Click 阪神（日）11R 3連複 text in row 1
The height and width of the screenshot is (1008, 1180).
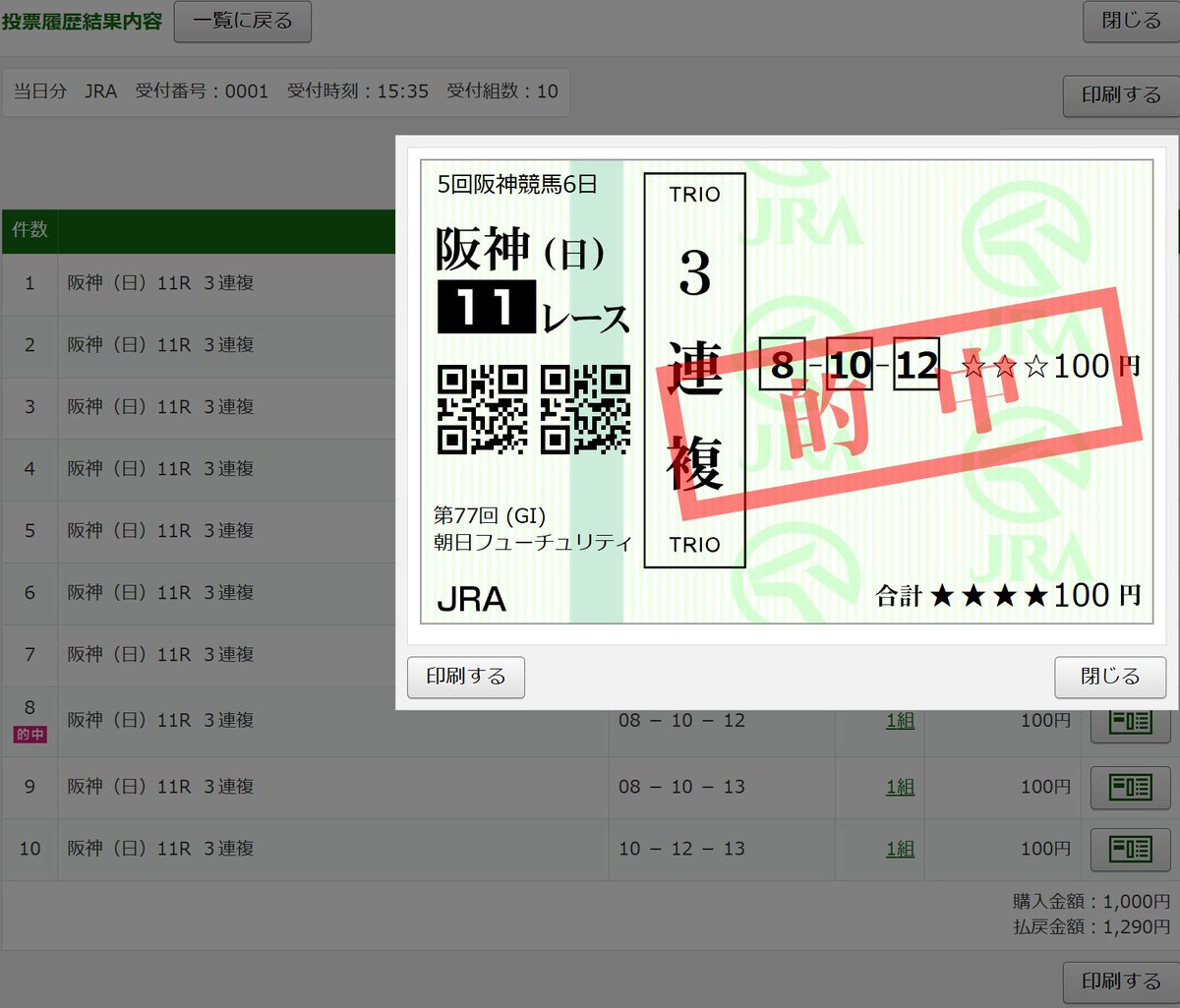pyautogui.click(x=161, y=283)
